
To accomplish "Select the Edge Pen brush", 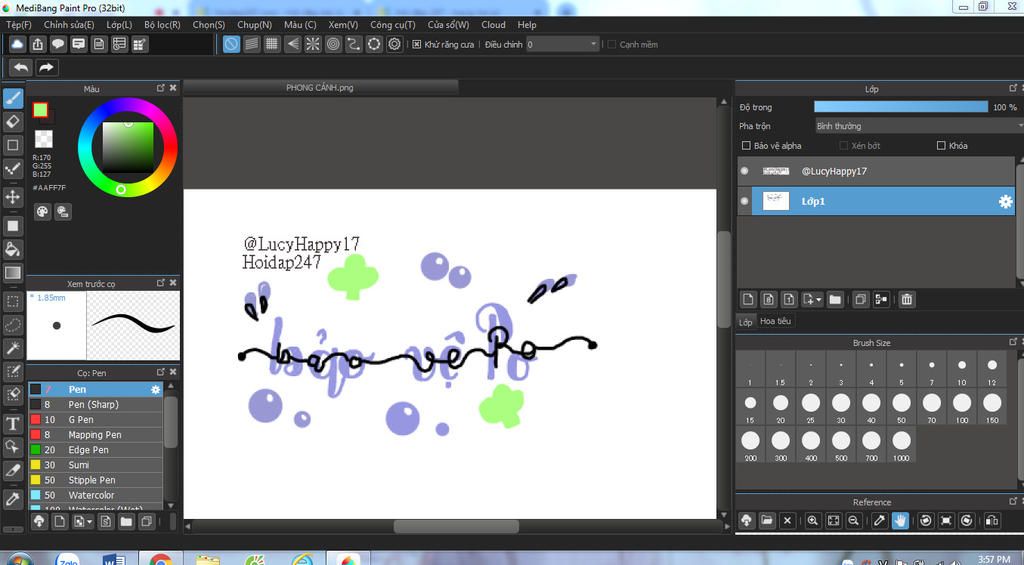I will tap(95, 449).
